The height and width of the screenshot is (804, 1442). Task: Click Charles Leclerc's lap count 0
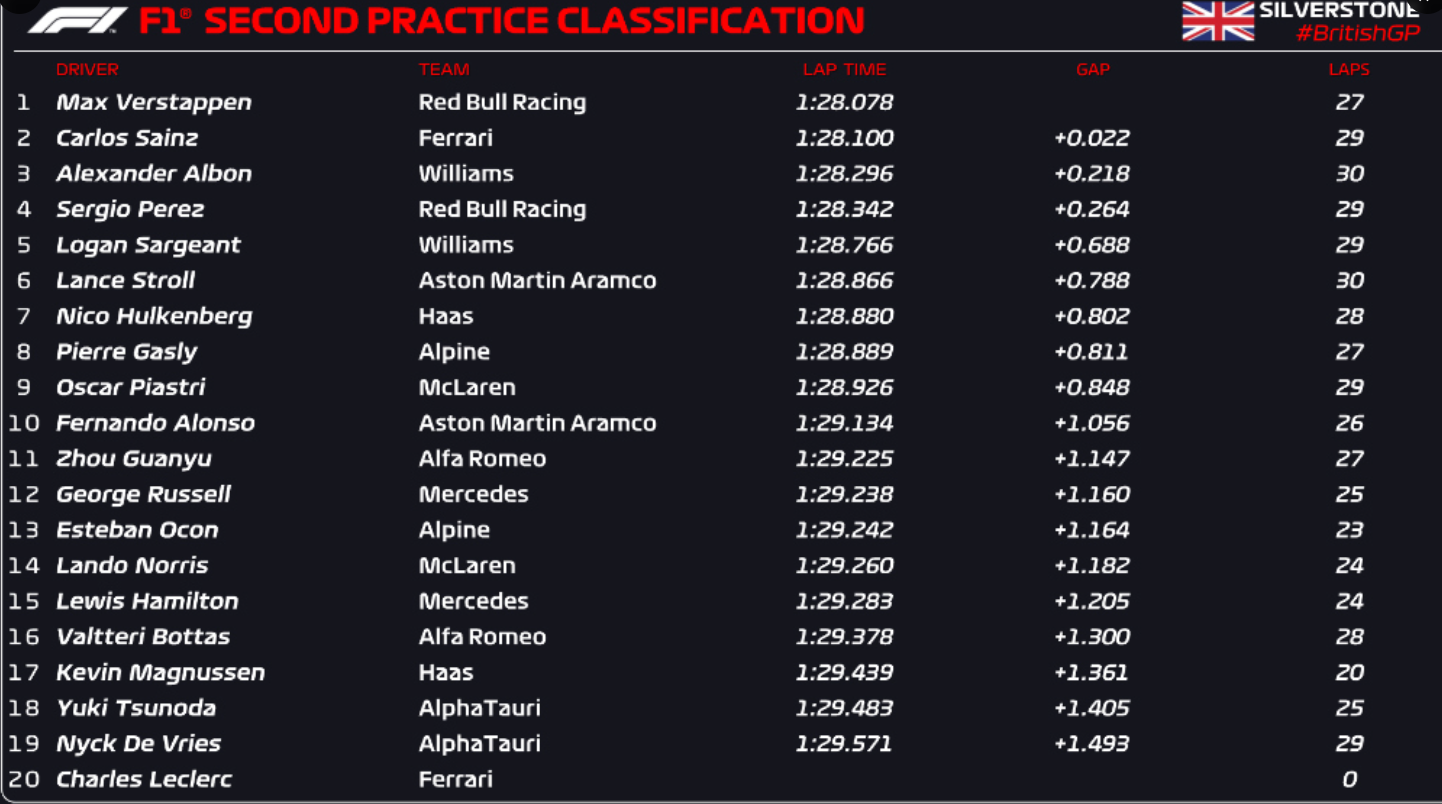[1350, 779]
